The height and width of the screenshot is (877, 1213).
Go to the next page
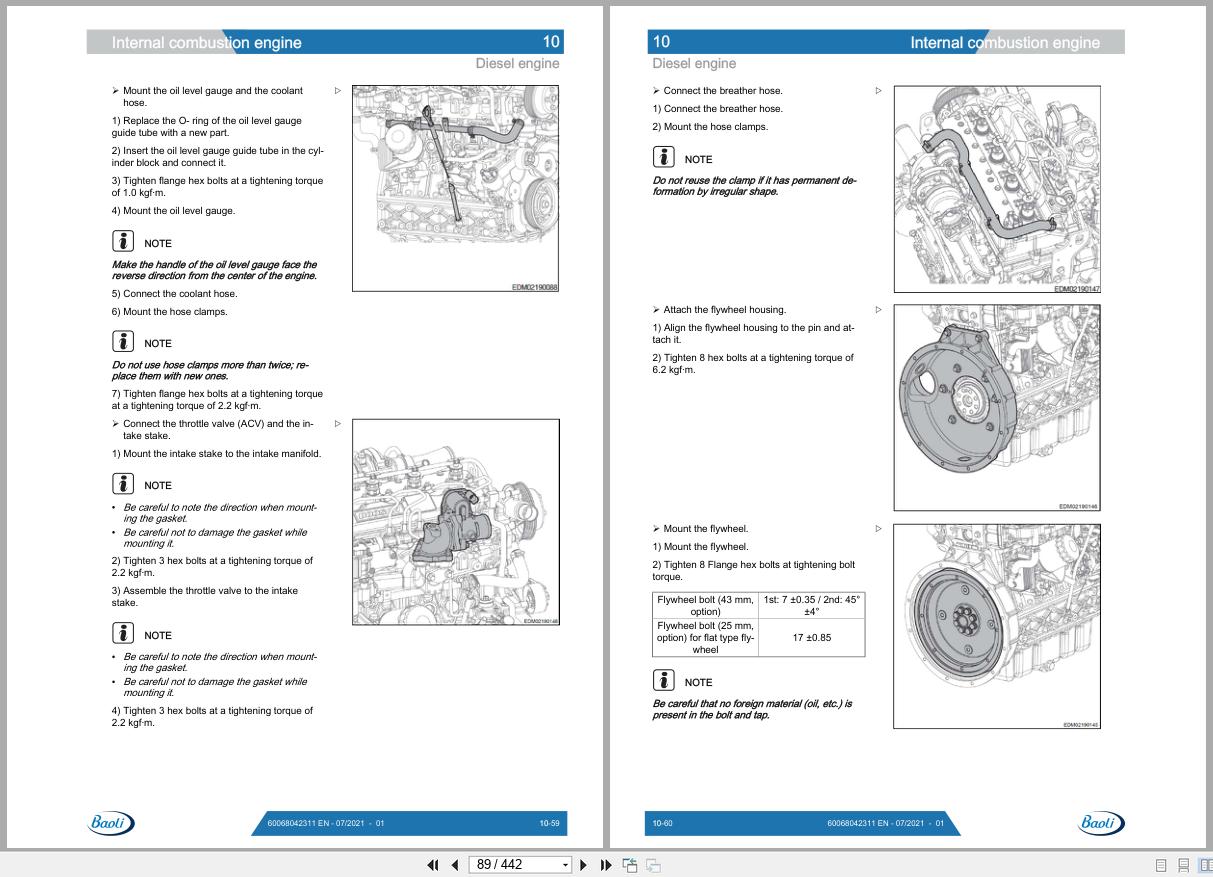tap(584, 865)
